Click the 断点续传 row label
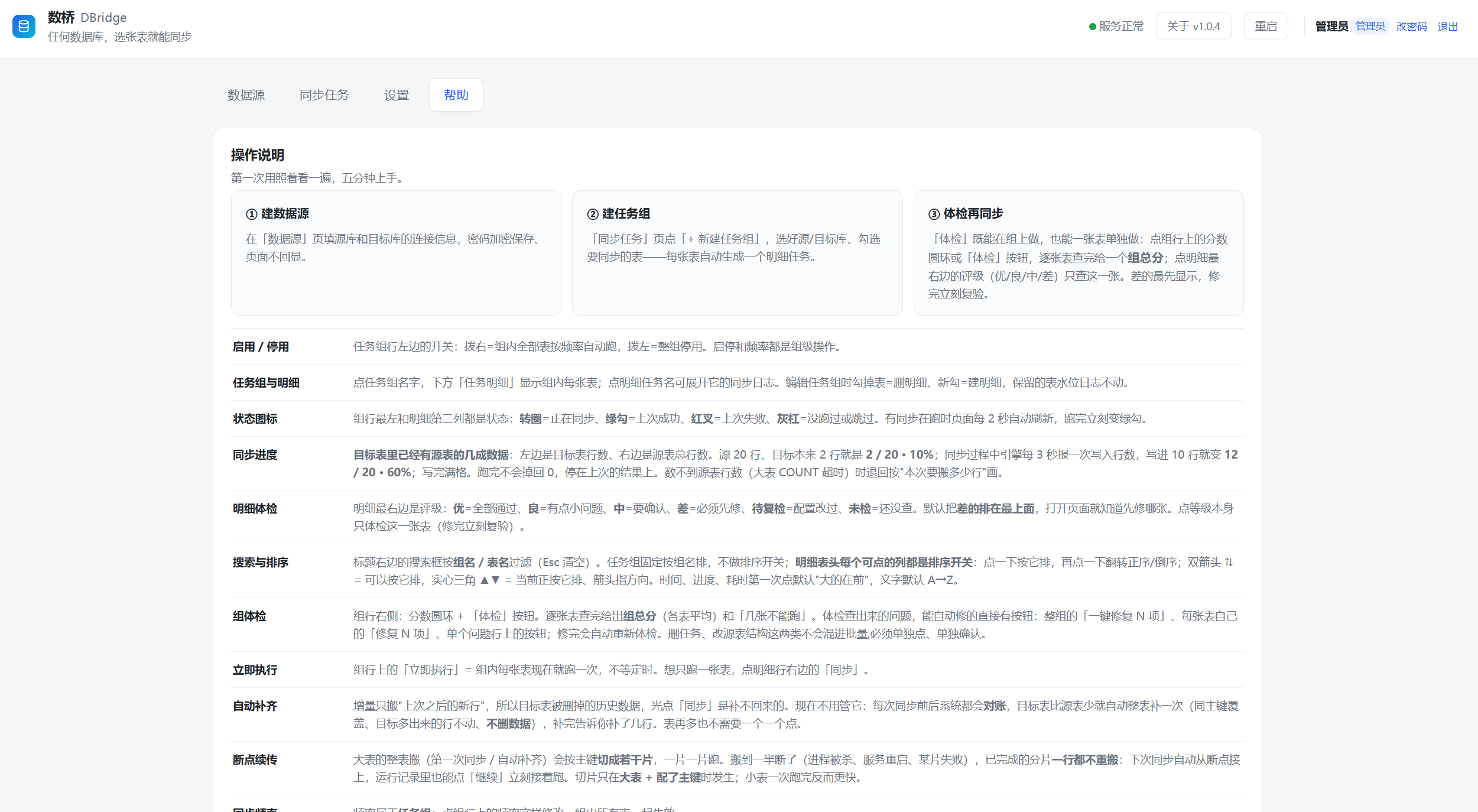Viewport: 1478px width, 812px height. coord(255,760)
